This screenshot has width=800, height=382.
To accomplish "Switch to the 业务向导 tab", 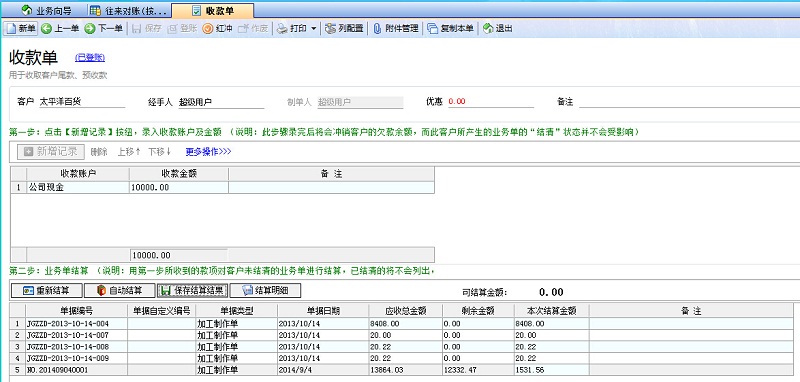I will click(x=47, y=10).
